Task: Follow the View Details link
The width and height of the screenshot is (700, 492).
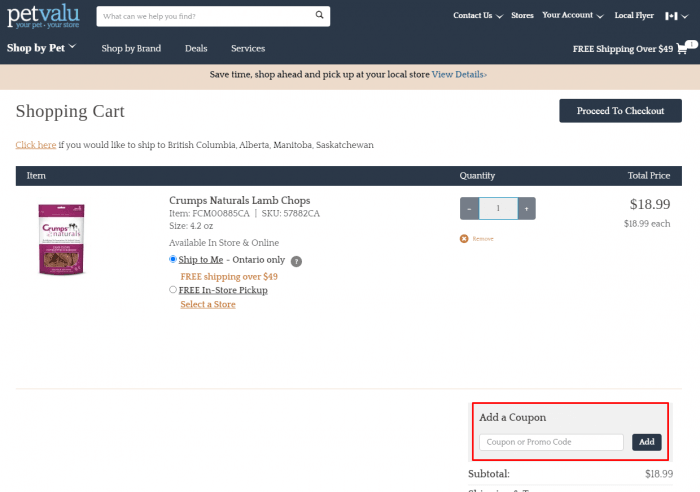Action: tap(459, 75)
